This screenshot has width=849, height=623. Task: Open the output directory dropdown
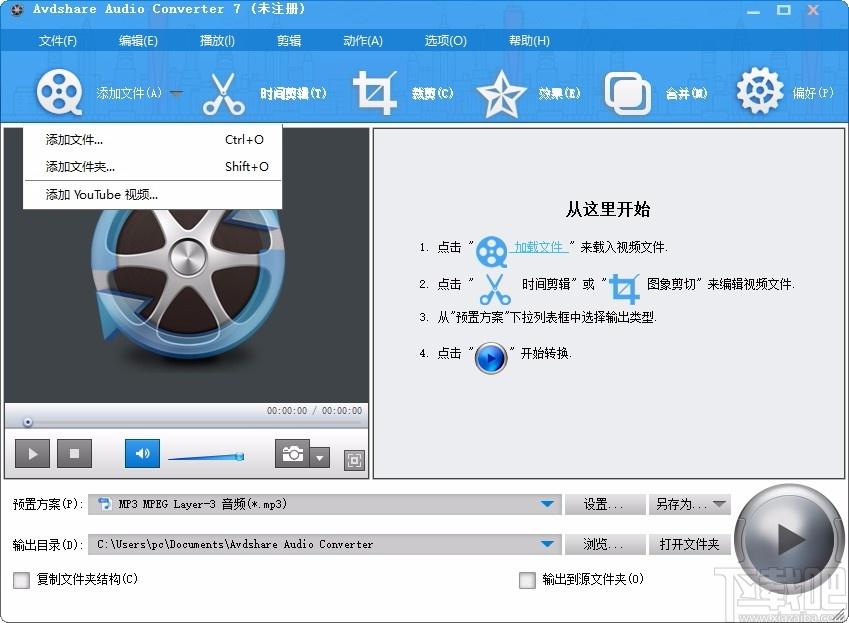point(547,543)
